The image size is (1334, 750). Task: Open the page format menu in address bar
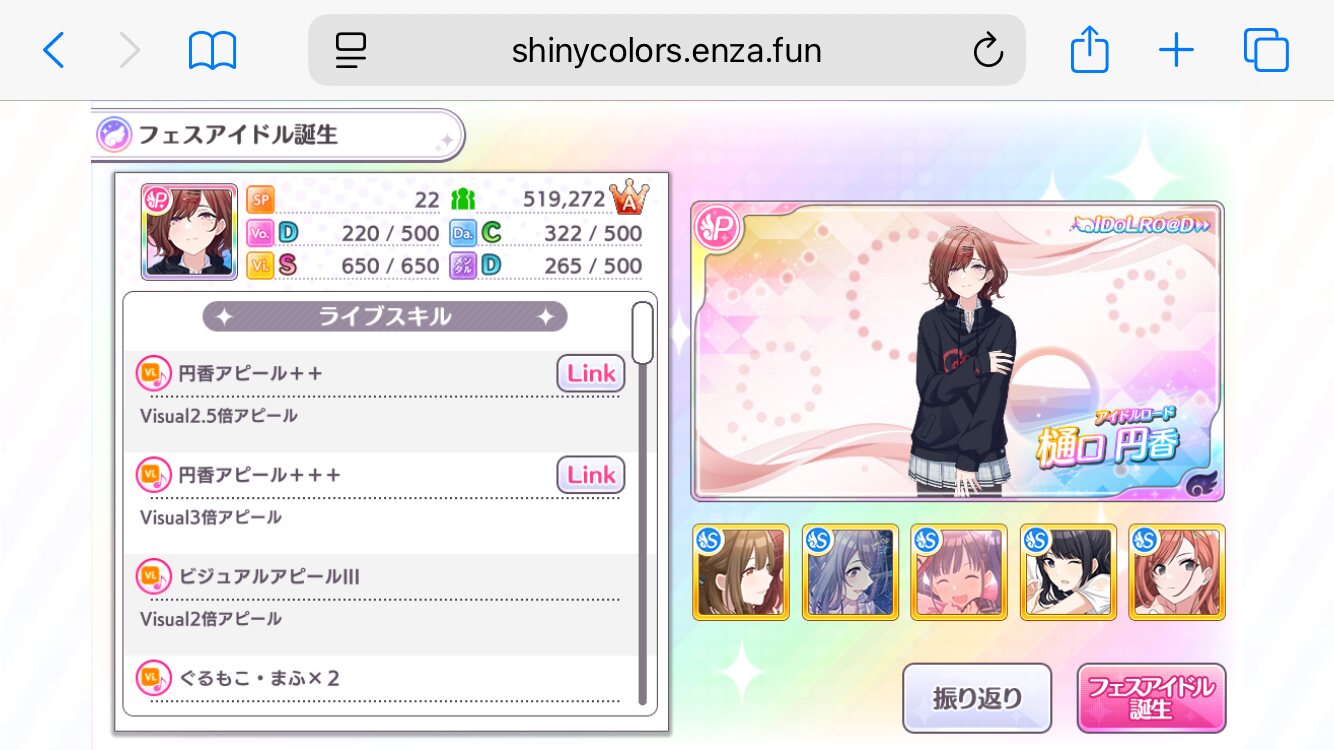pos(351,50)
